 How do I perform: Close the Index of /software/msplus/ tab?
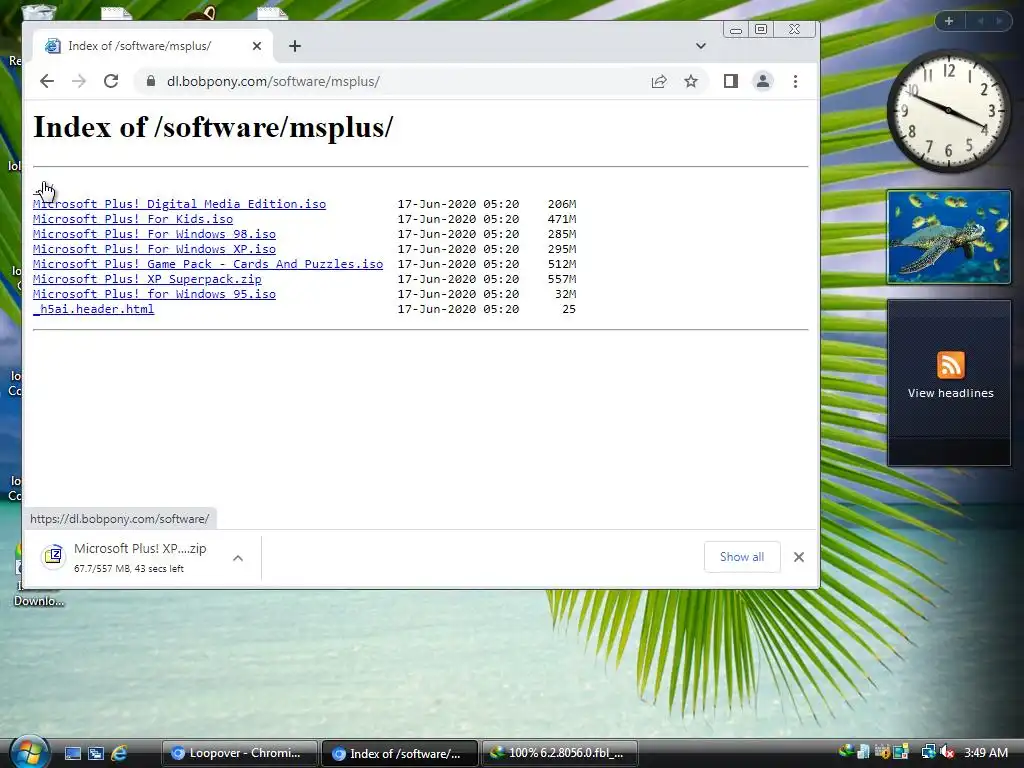(257, 46)
